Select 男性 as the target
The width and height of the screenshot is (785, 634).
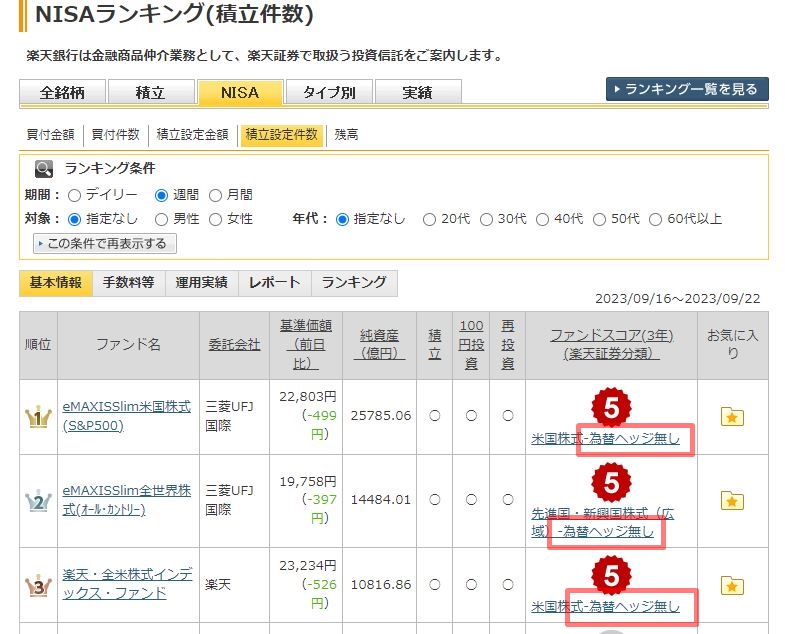click(x=162, y=219)
